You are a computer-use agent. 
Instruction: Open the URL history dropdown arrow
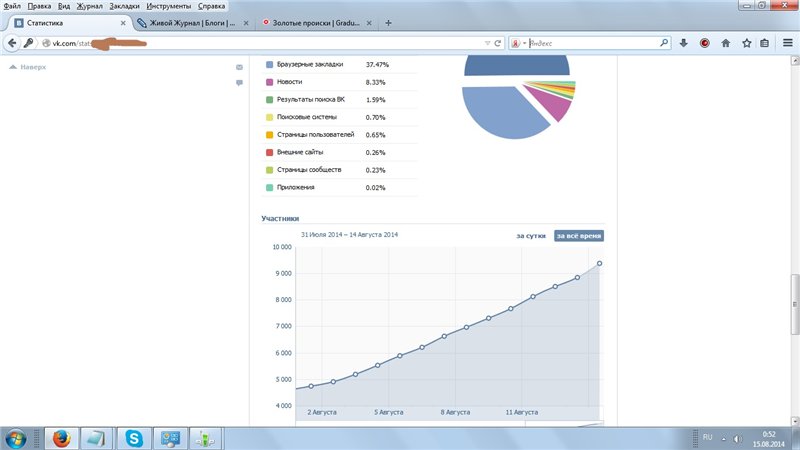(x=487, y=43)
